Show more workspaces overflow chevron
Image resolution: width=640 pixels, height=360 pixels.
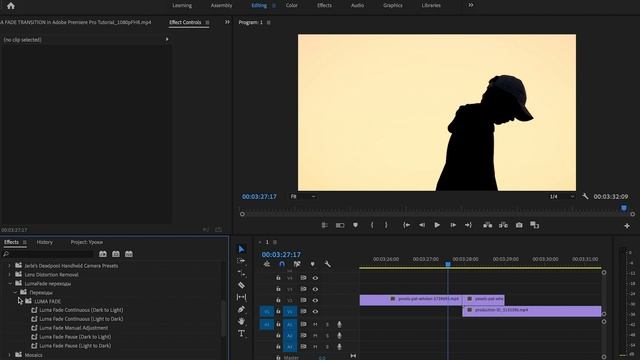coord(471,5)
